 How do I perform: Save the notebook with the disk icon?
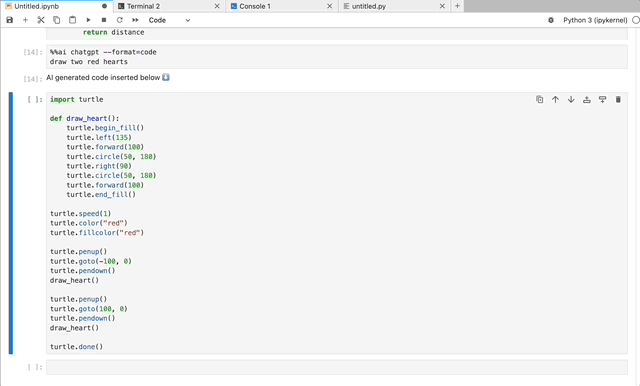point(10,20)
